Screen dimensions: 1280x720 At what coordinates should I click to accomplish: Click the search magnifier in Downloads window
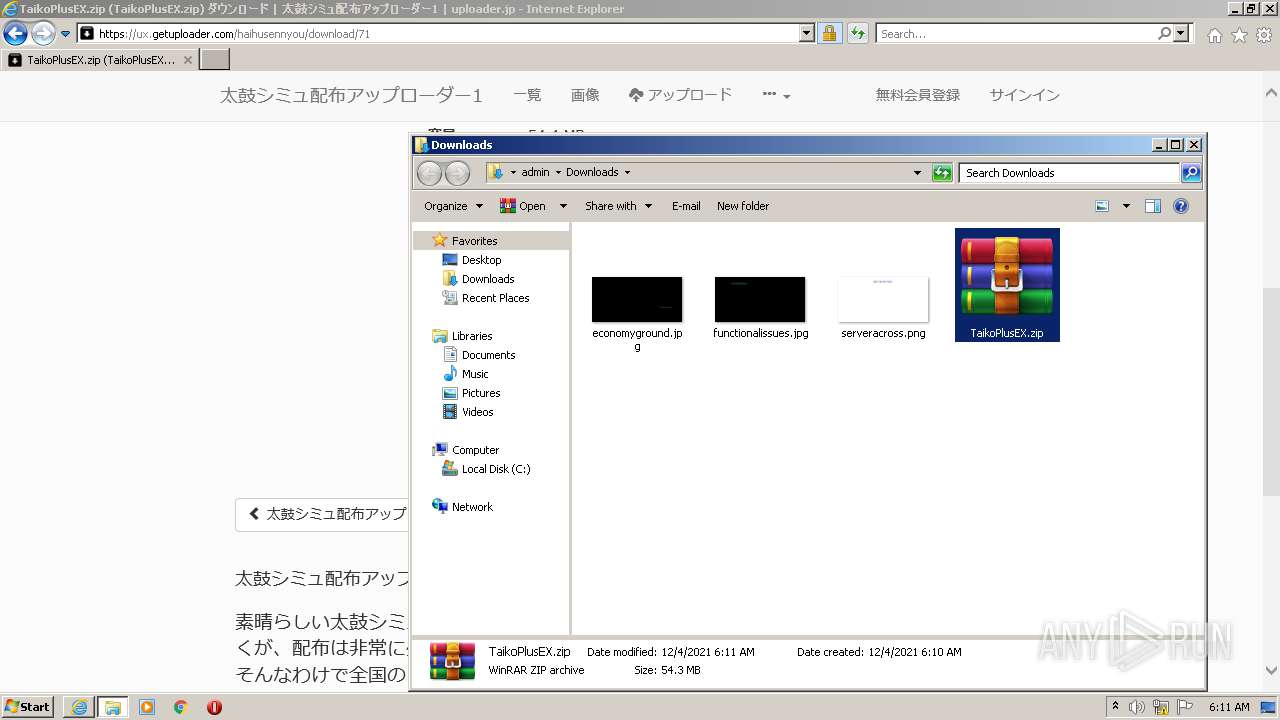click(1190, 172)
